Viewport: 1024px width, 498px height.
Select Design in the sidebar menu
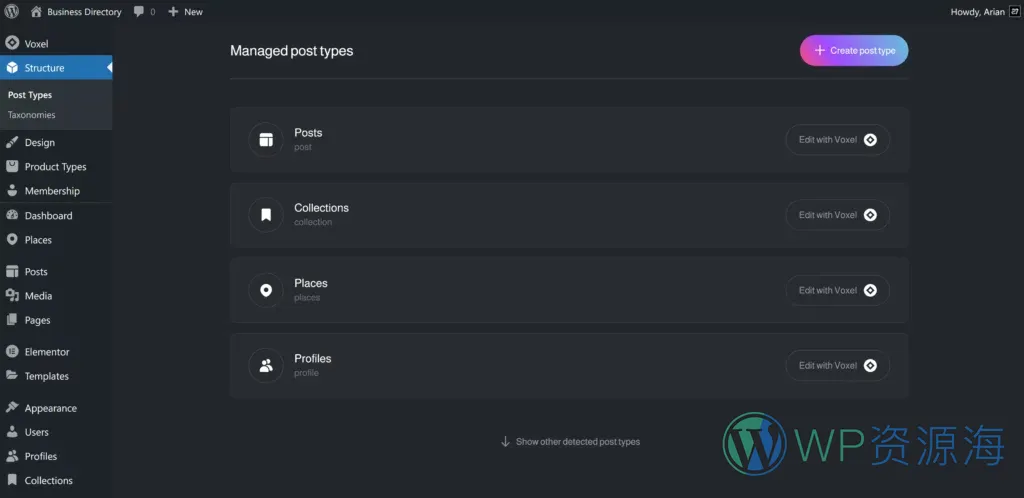(40, 142)
